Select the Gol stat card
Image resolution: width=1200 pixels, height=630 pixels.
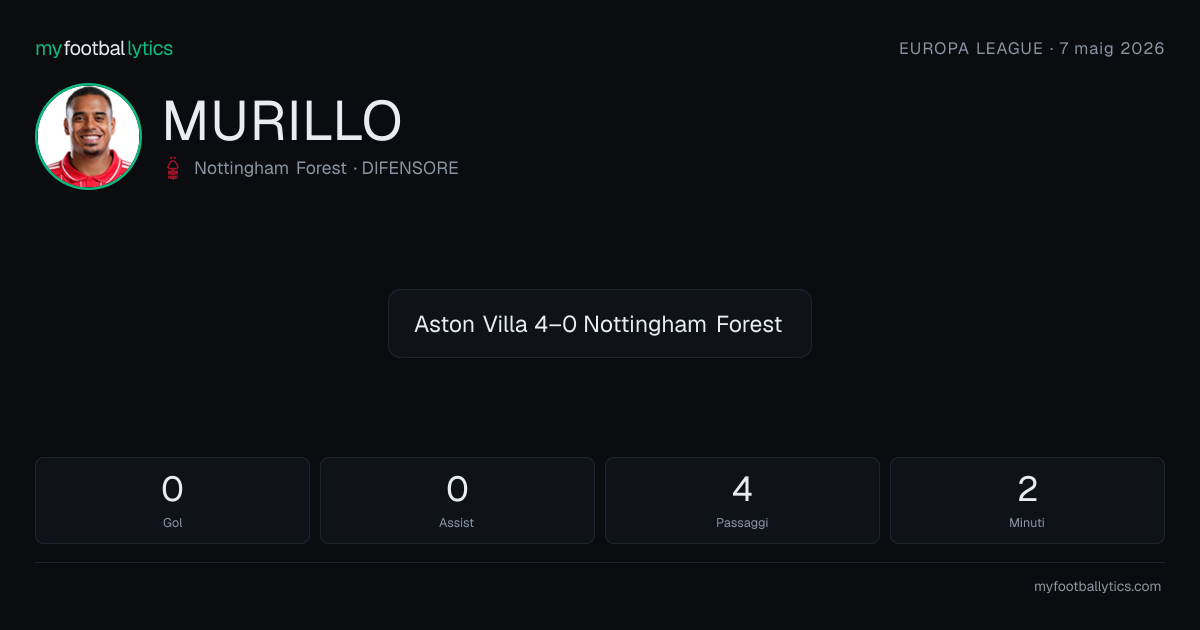pyautogui.click(x=172, y=500)
